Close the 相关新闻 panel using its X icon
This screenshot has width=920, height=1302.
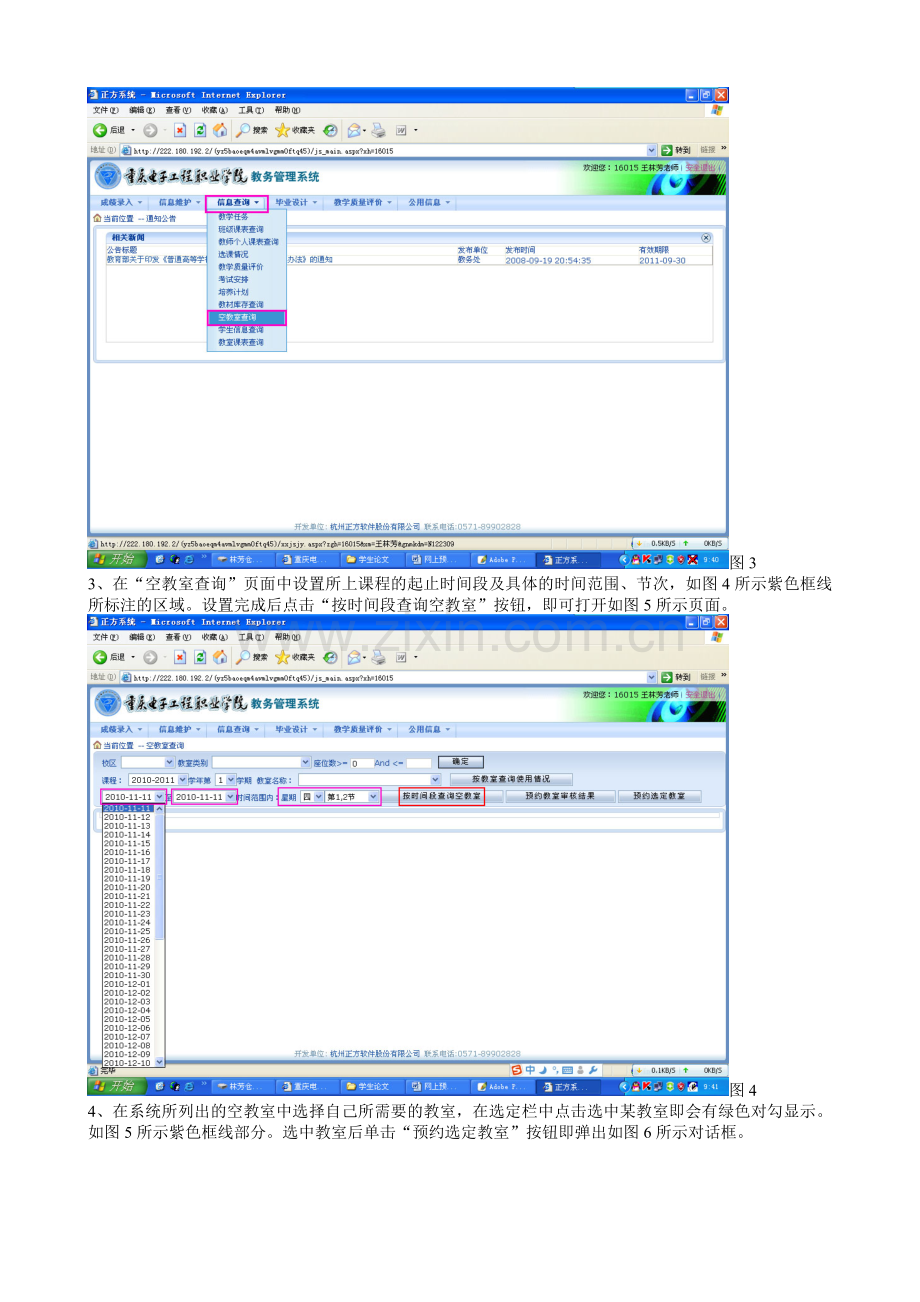(706, 238)
